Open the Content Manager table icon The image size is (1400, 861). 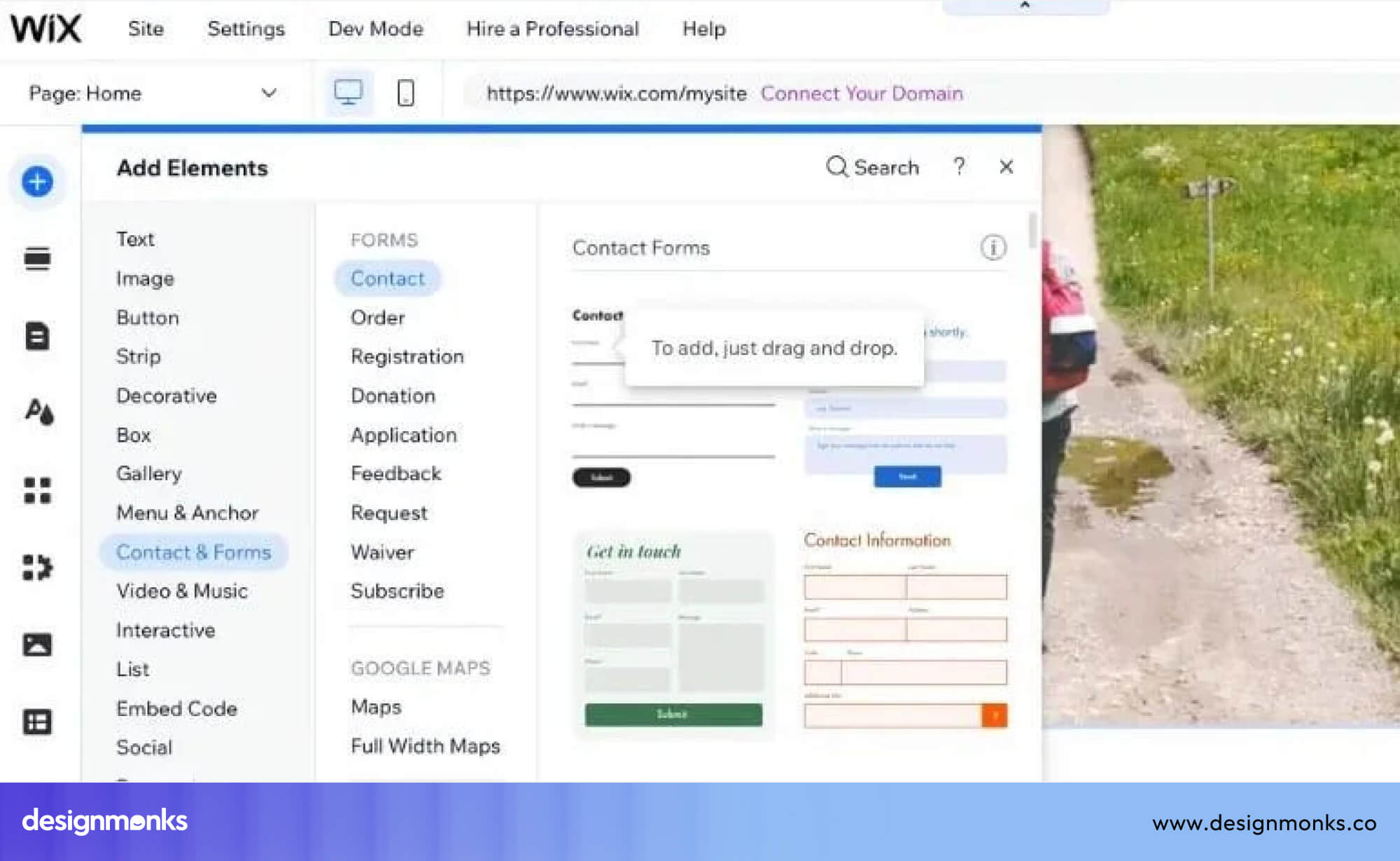click(37, 722)
